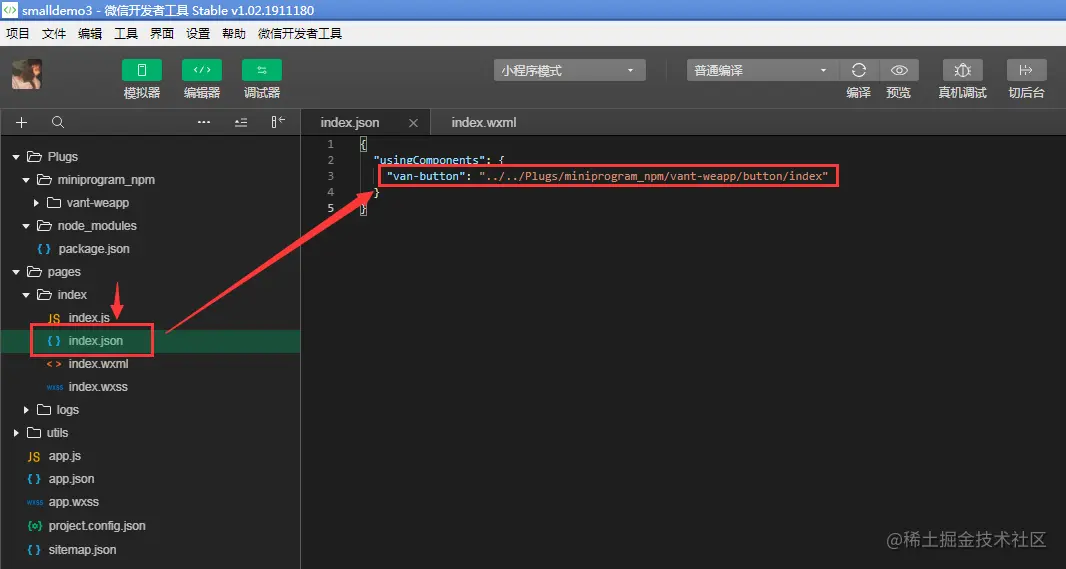Click the logs folder icon
Screen dimensions: 1066x569
(44, 410)
